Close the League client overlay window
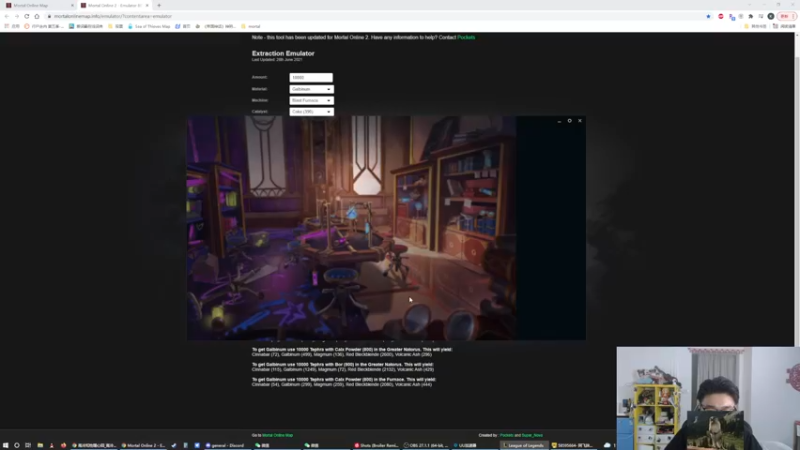The height and width of the screenshot is (450, 800). pos(580,121)
